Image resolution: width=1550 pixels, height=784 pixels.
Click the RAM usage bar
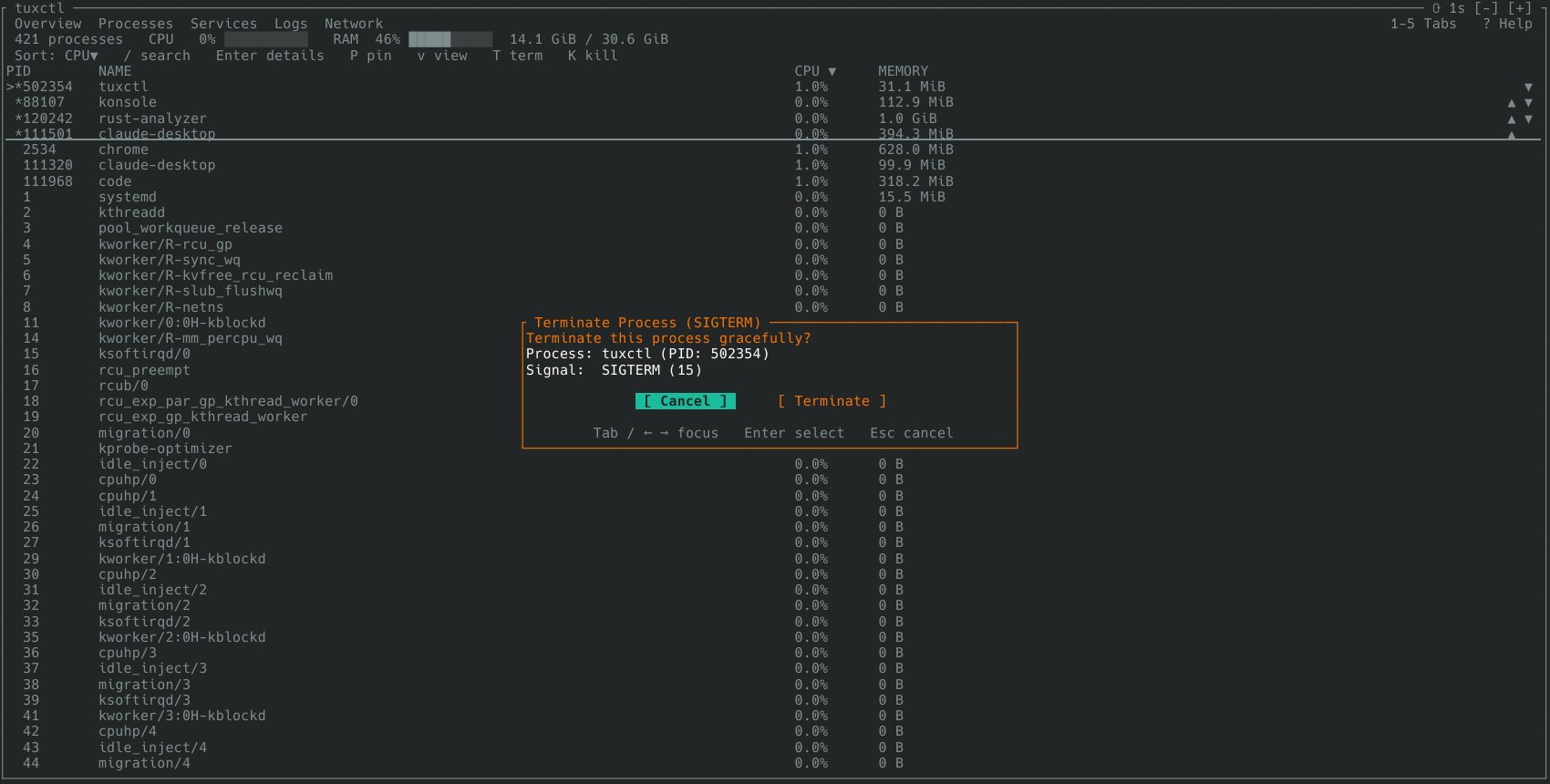point(450,39)
